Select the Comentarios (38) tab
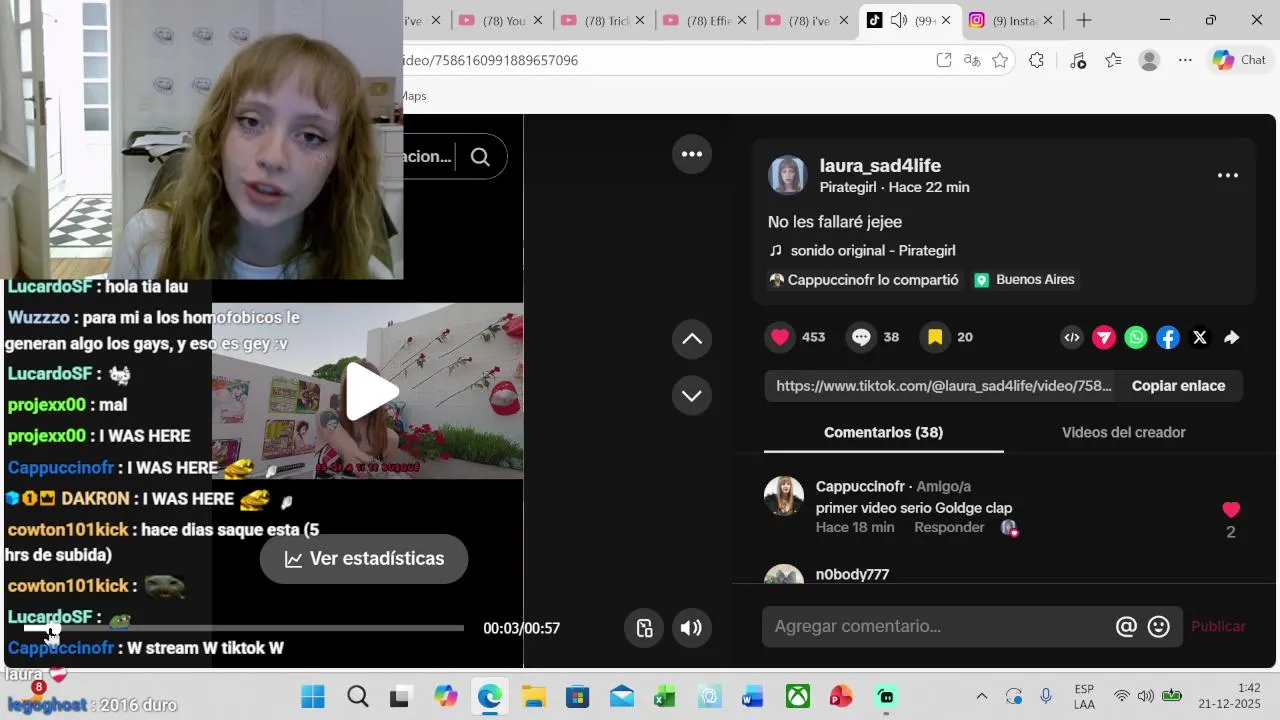This screenshot has height=720, width=1280. pos(883,433)
